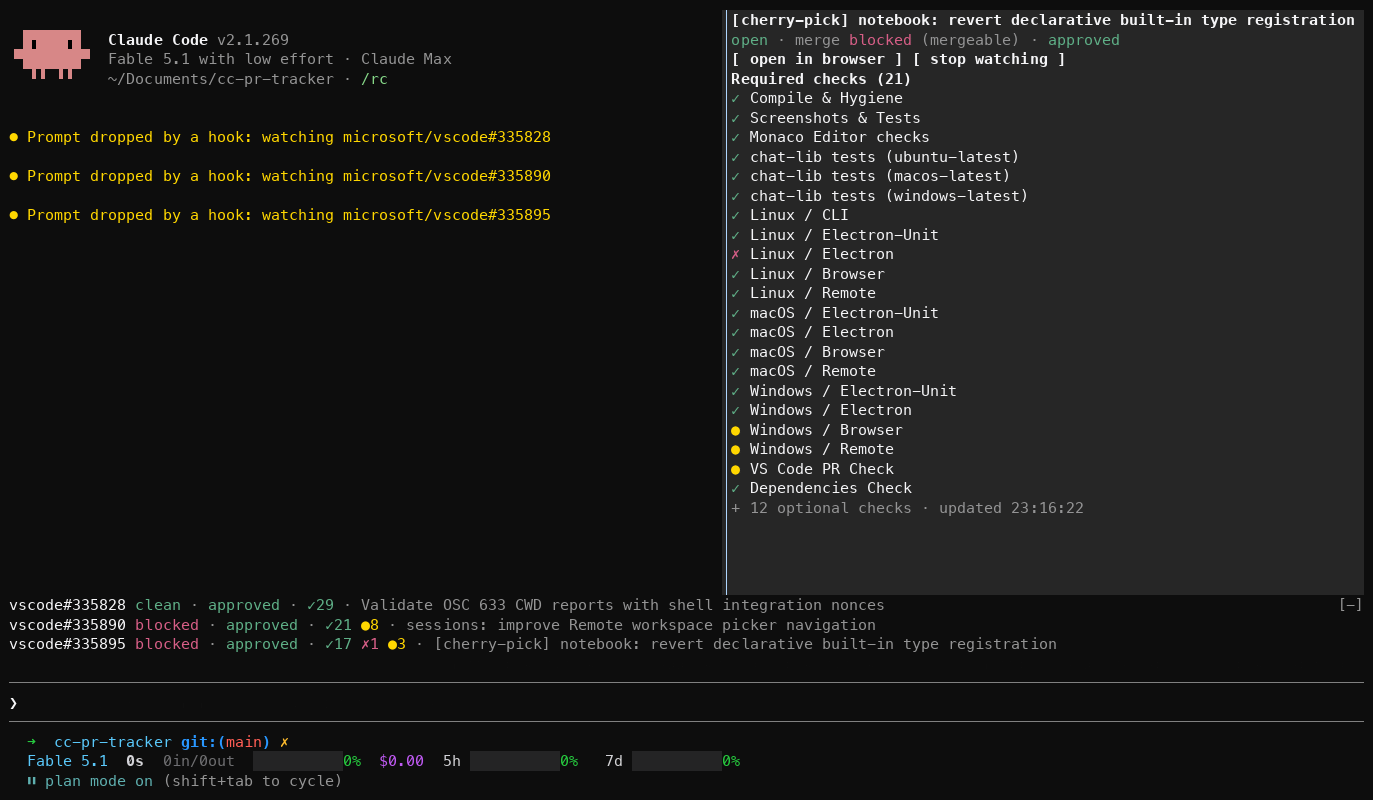Click the pause icon beside plan mode on
1373x800 pixels.
[x=32, y=781]
